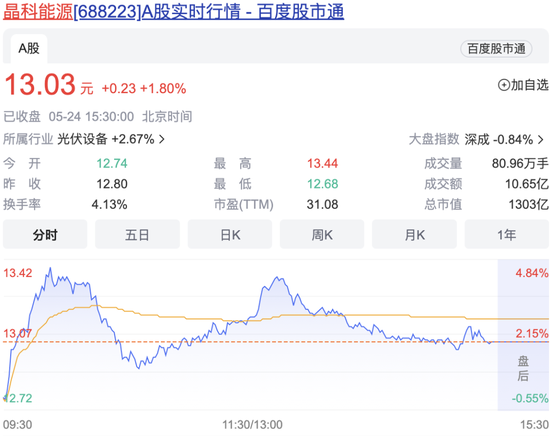Switch to the 日K chart tab
The width and height of the screenshot is (550, 436).
pos(230,234)
